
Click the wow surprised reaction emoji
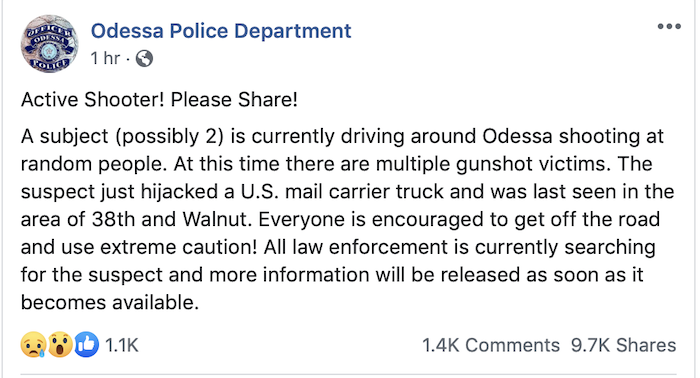tap(60, 345)
